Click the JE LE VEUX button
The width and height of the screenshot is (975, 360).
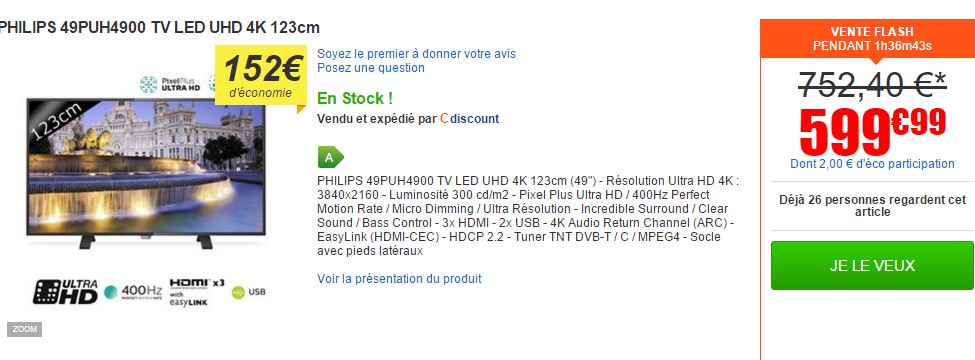point(872,265)
